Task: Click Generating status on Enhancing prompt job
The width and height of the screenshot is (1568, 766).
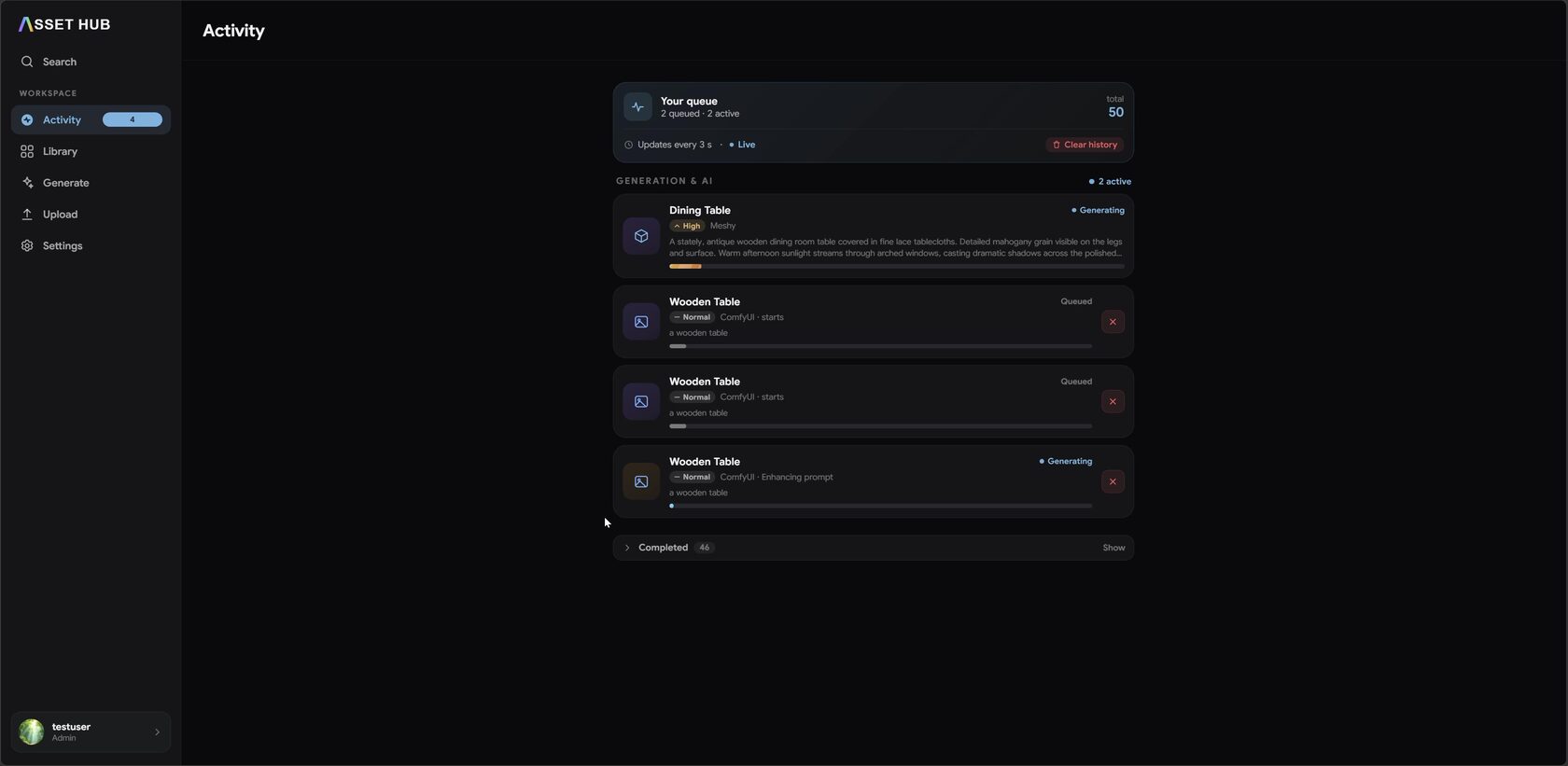Action: coord(1065,461)
